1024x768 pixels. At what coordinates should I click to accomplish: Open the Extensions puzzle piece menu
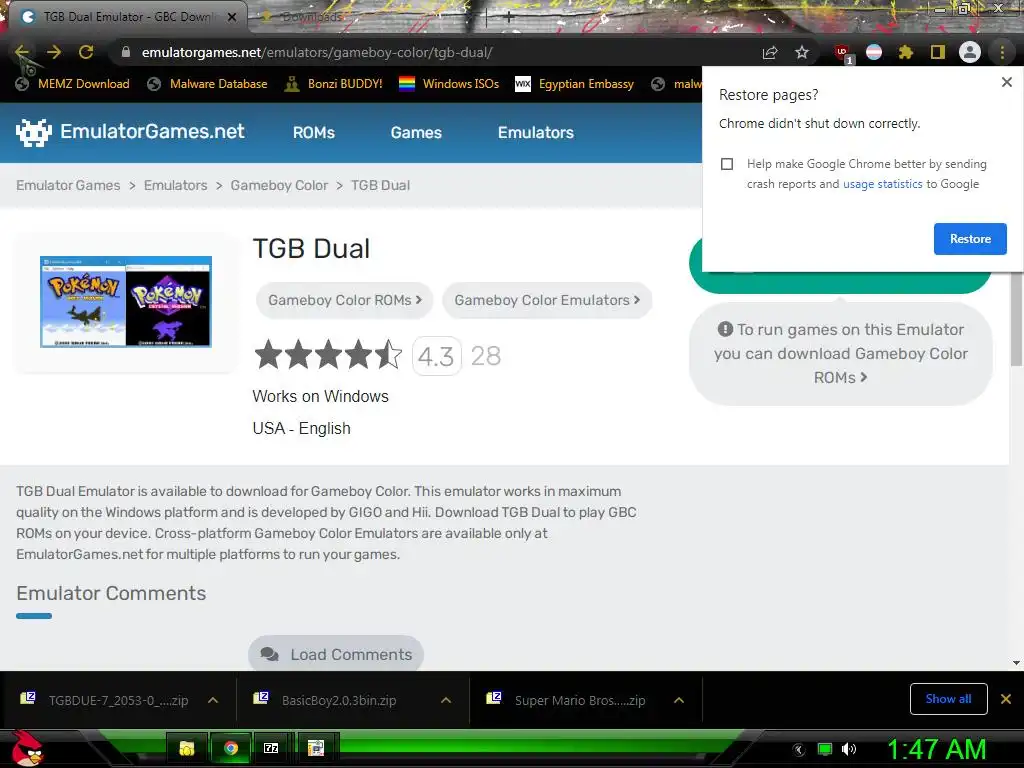click(x=906, y=52)
